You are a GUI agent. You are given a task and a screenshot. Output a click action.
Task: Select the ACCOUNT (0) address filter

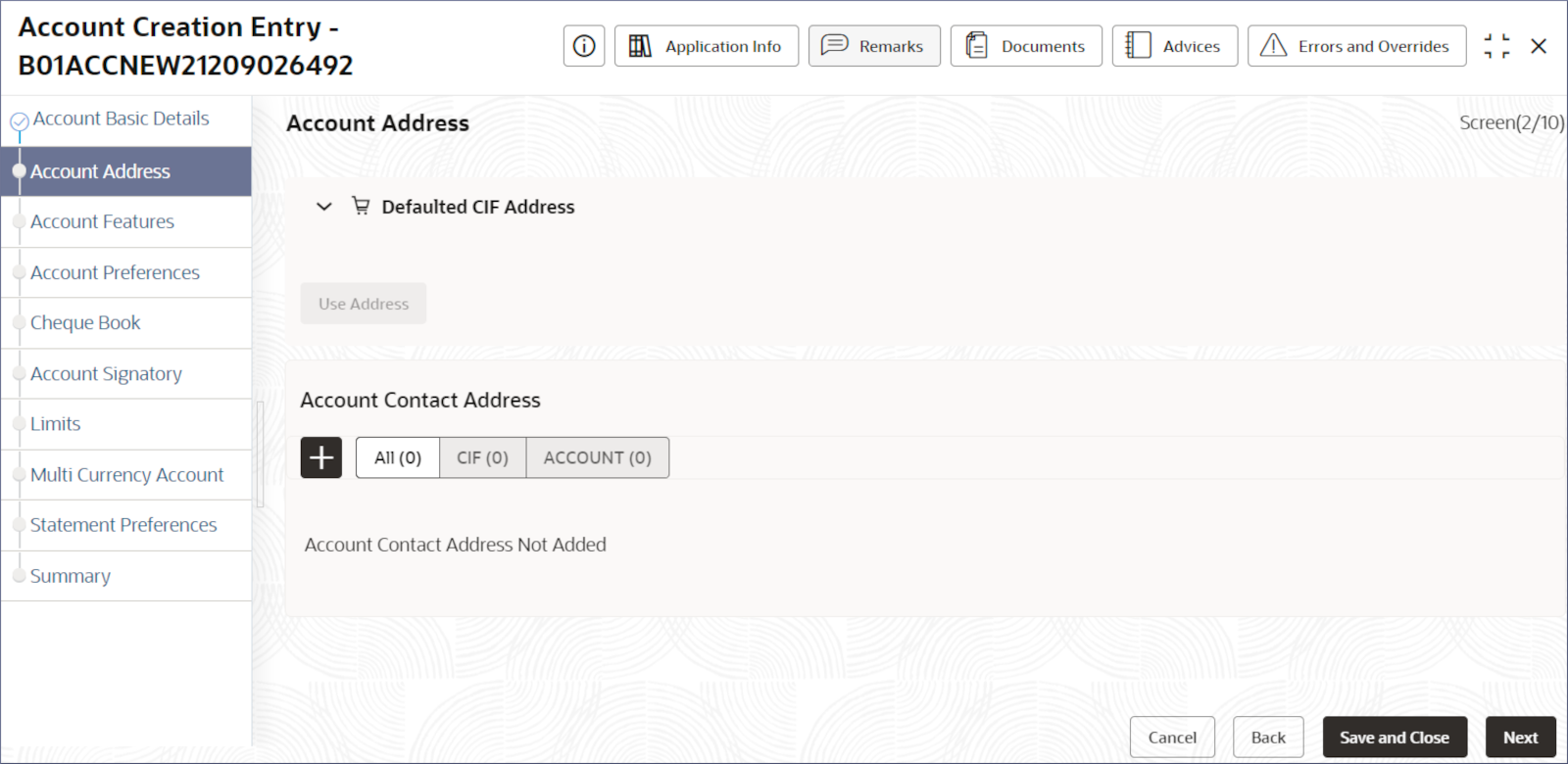click(x=598, y=457)
